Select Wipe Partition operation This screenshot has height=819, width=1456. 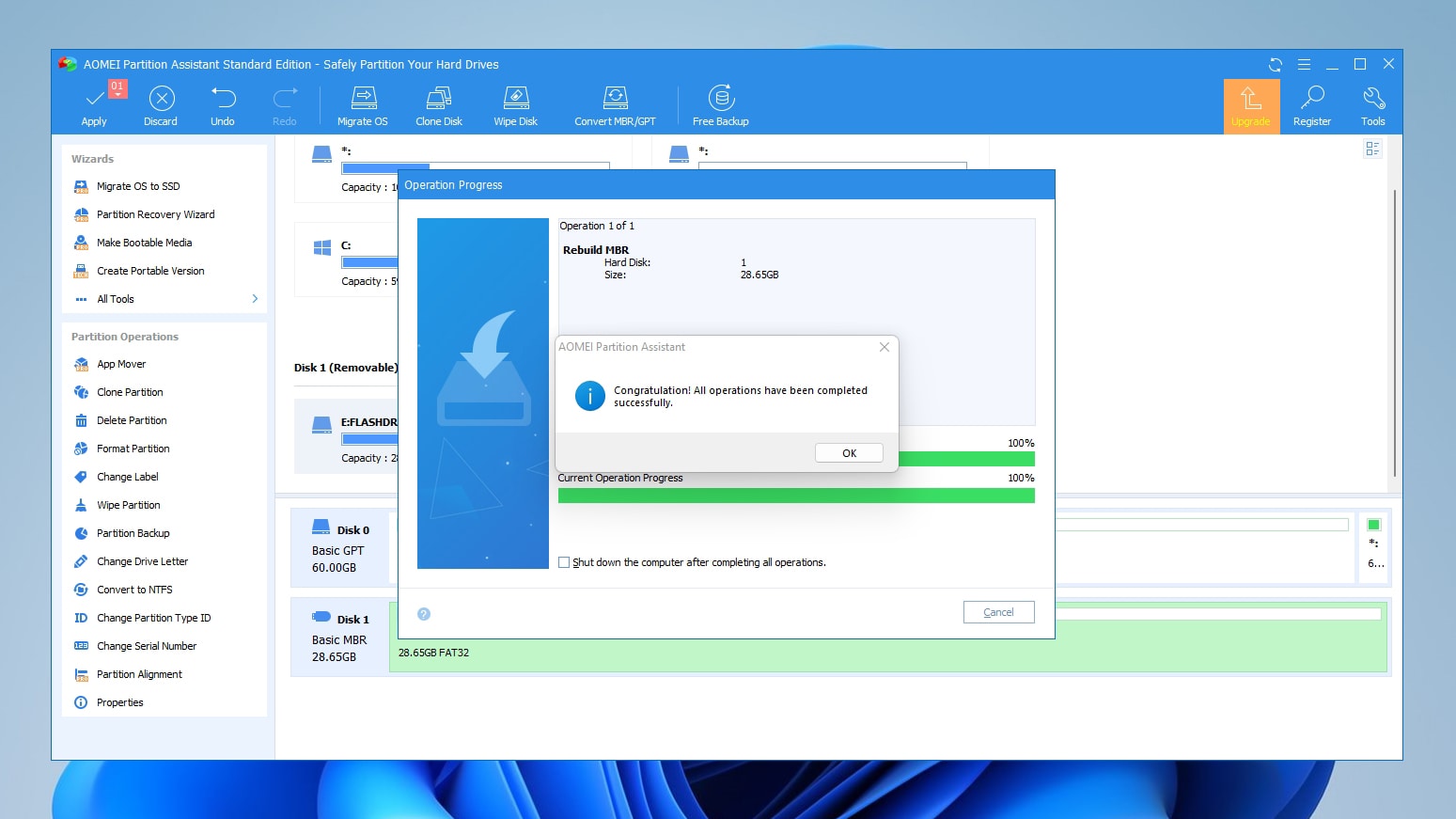click(128, 505)
